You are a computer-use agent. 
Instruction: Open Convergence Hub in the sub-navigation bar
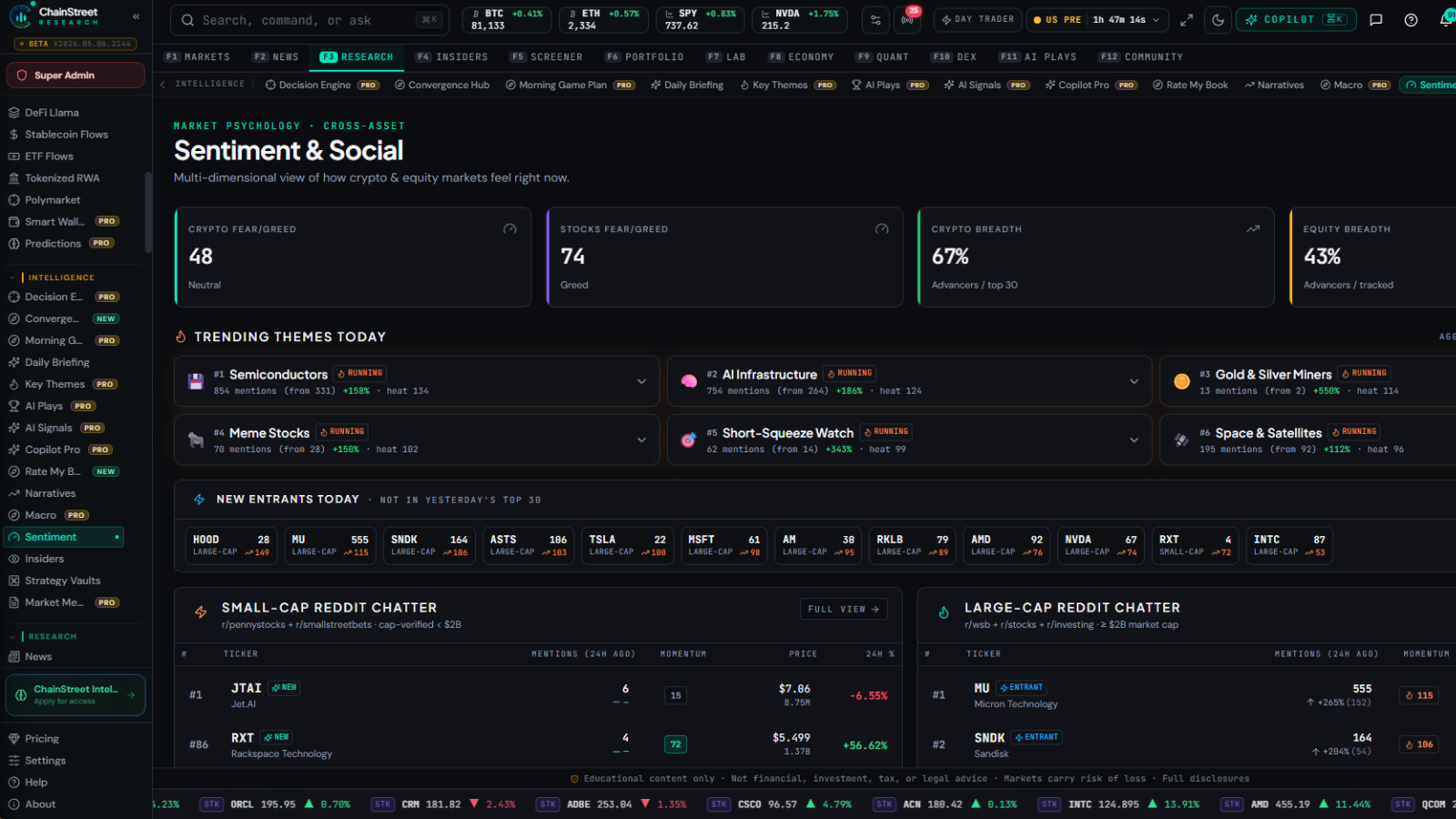point(442,85)
